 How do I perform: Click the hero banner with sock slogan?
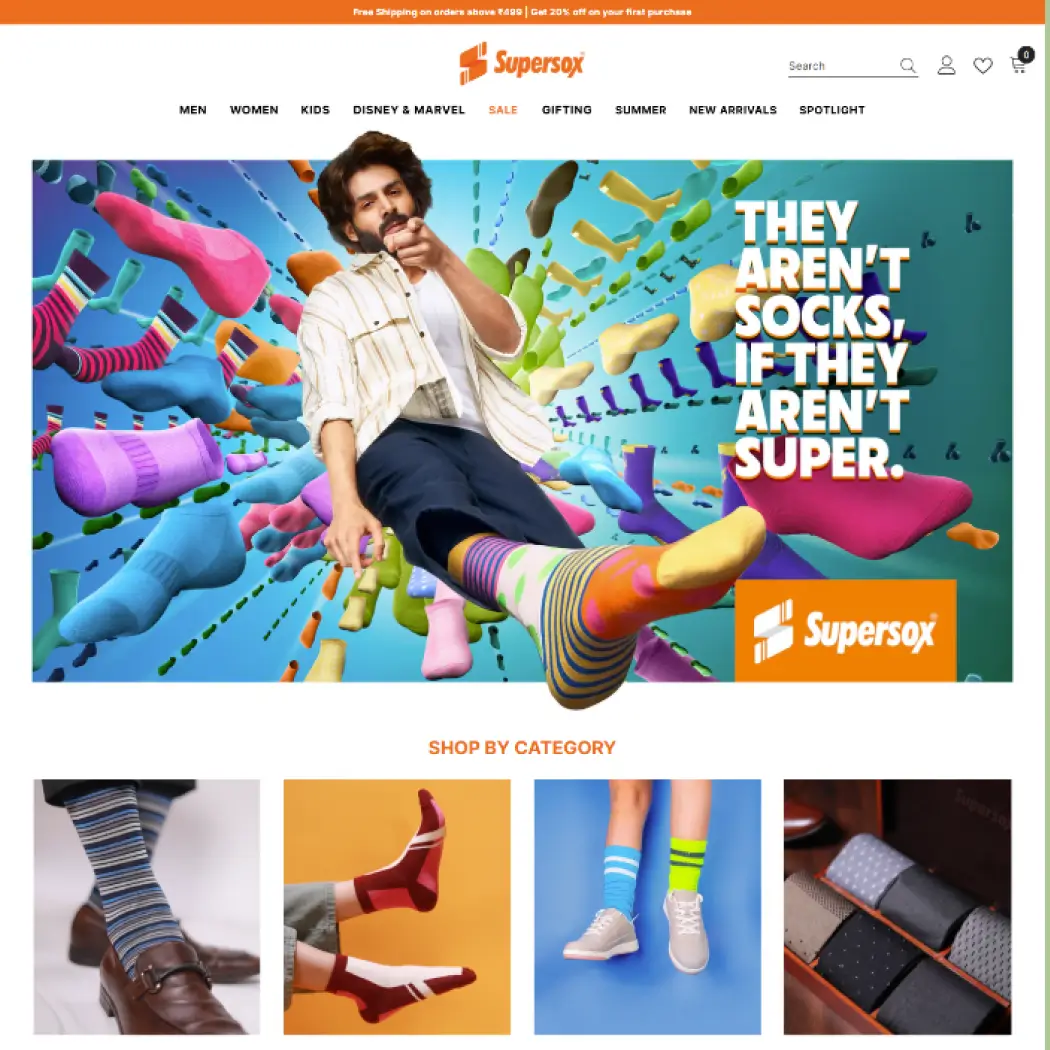[522, 421]
